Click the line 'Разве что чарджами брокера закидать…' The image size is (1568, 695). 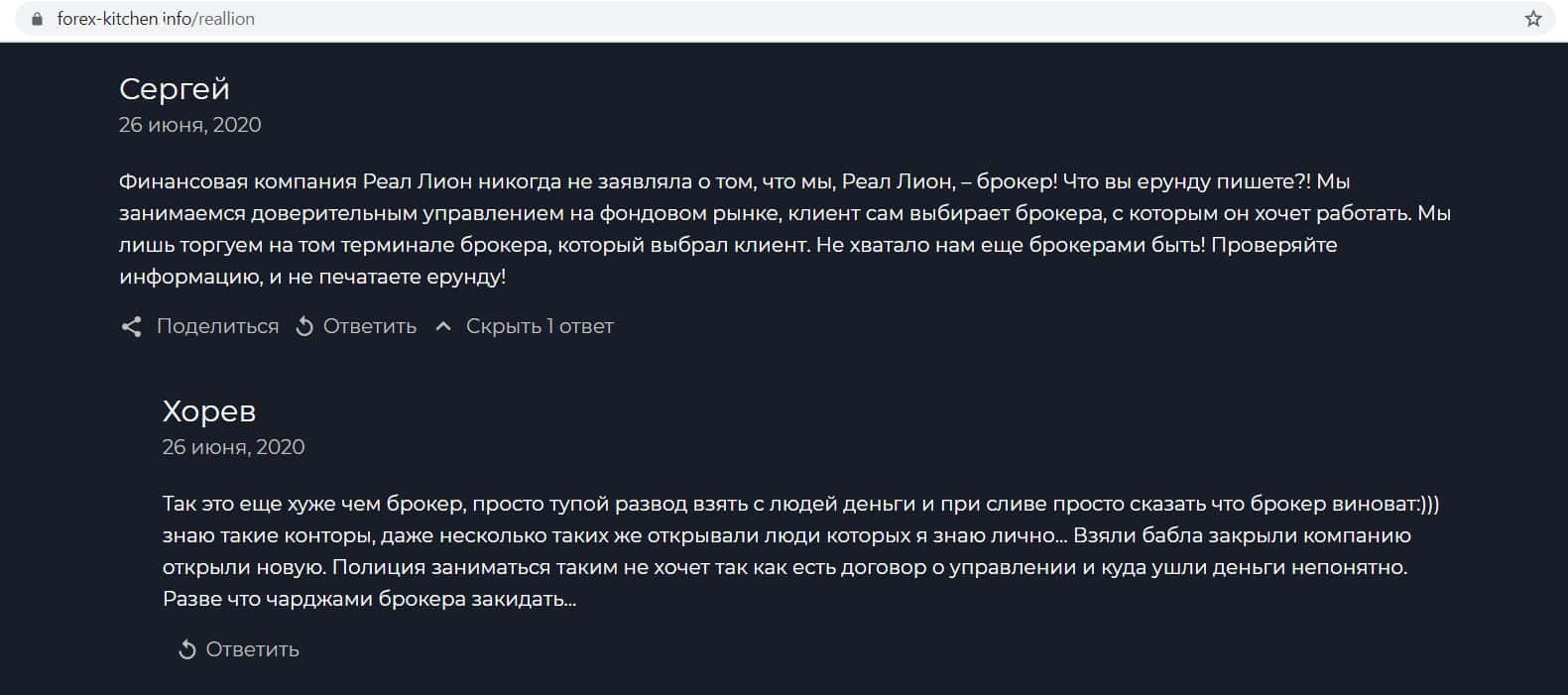coord(369,599)
